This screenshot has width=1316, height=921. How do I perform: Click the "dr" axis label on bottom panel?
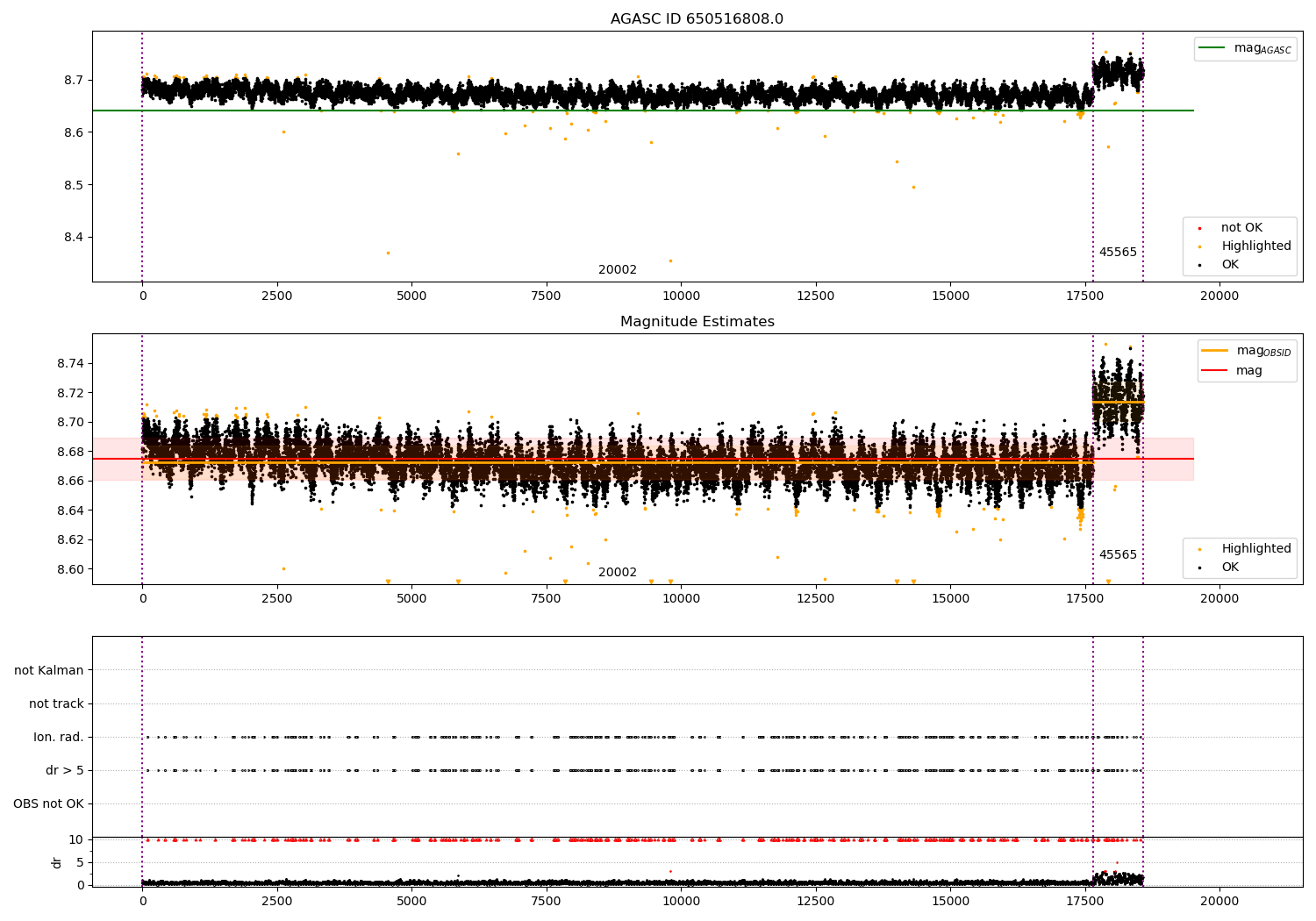click(x=57, y=862)
